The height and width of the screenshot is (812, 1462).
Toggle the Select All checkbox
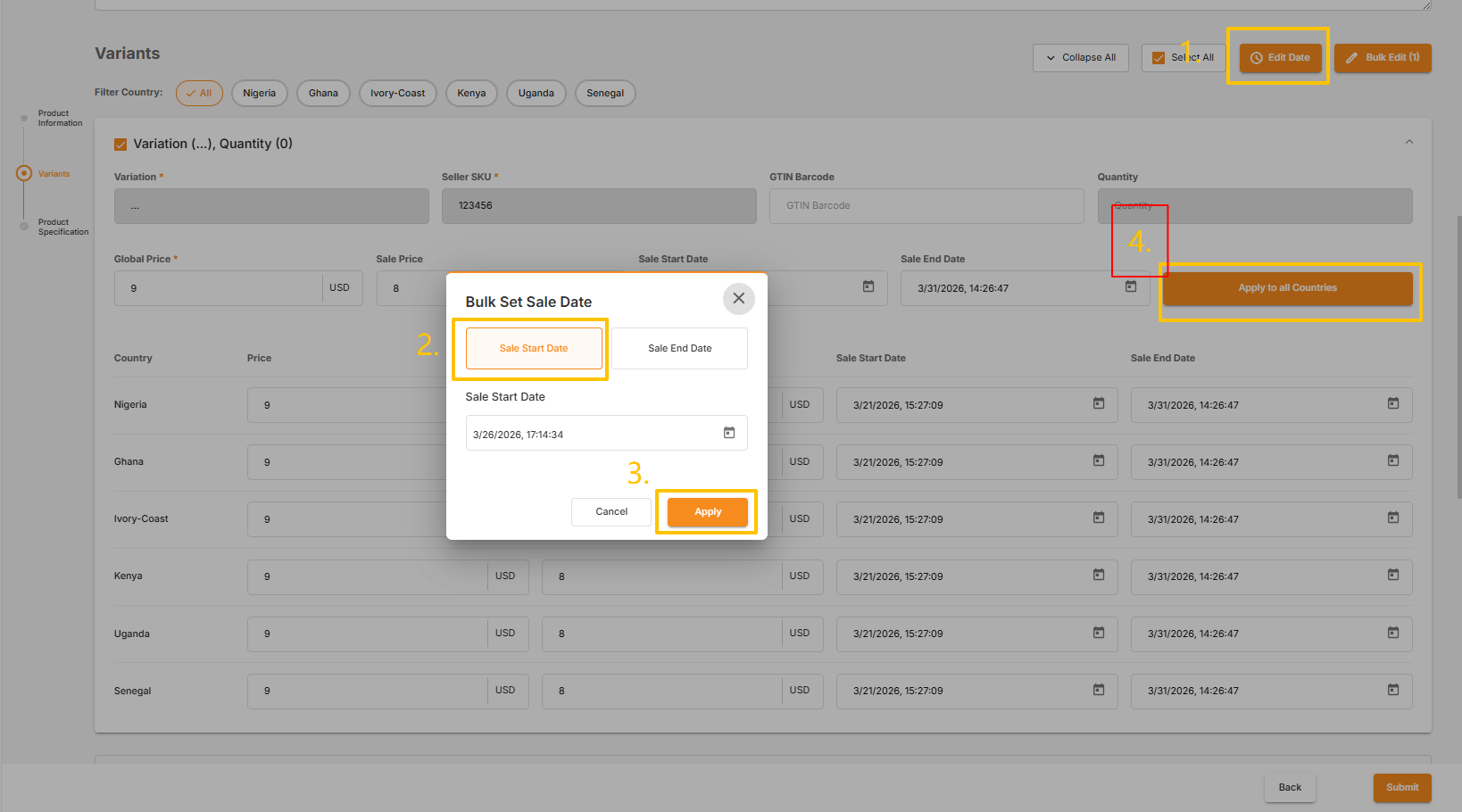point(1159,58)
